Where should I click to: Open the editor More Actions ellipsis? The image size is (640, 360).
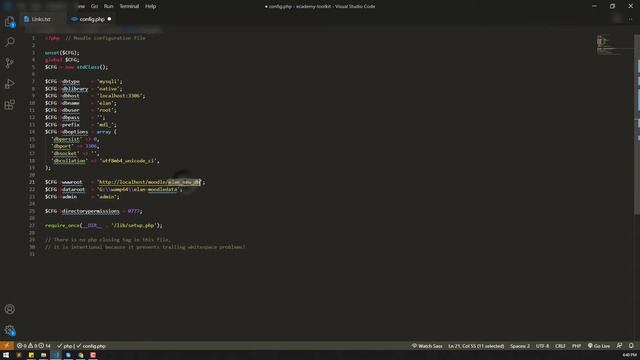(x=630, y=19)
